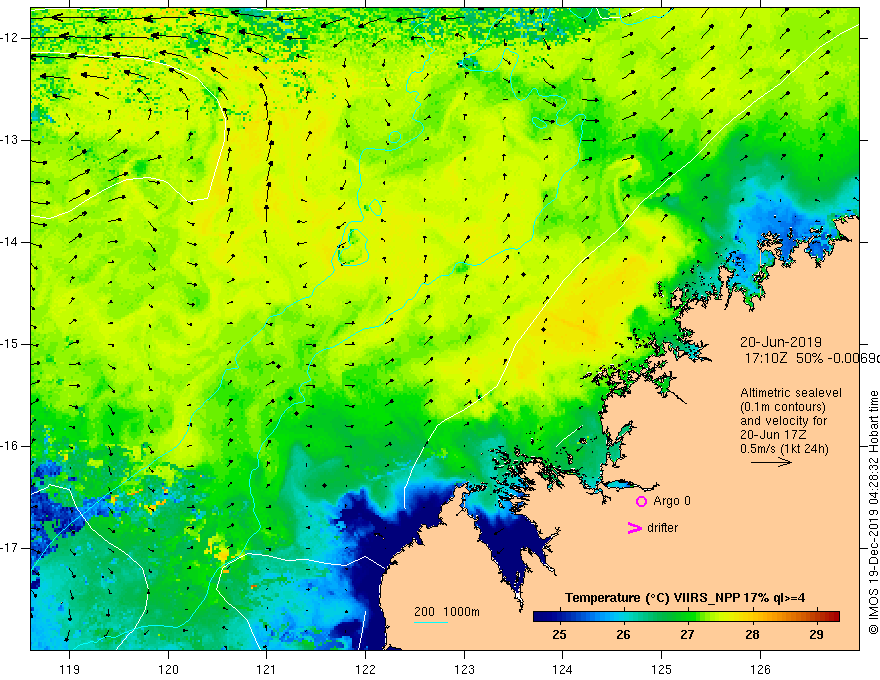The width and height of the screenshot is (880, 680).
Task: Click the 17:10Z 50% time text
Action: (x=812, y=358)
